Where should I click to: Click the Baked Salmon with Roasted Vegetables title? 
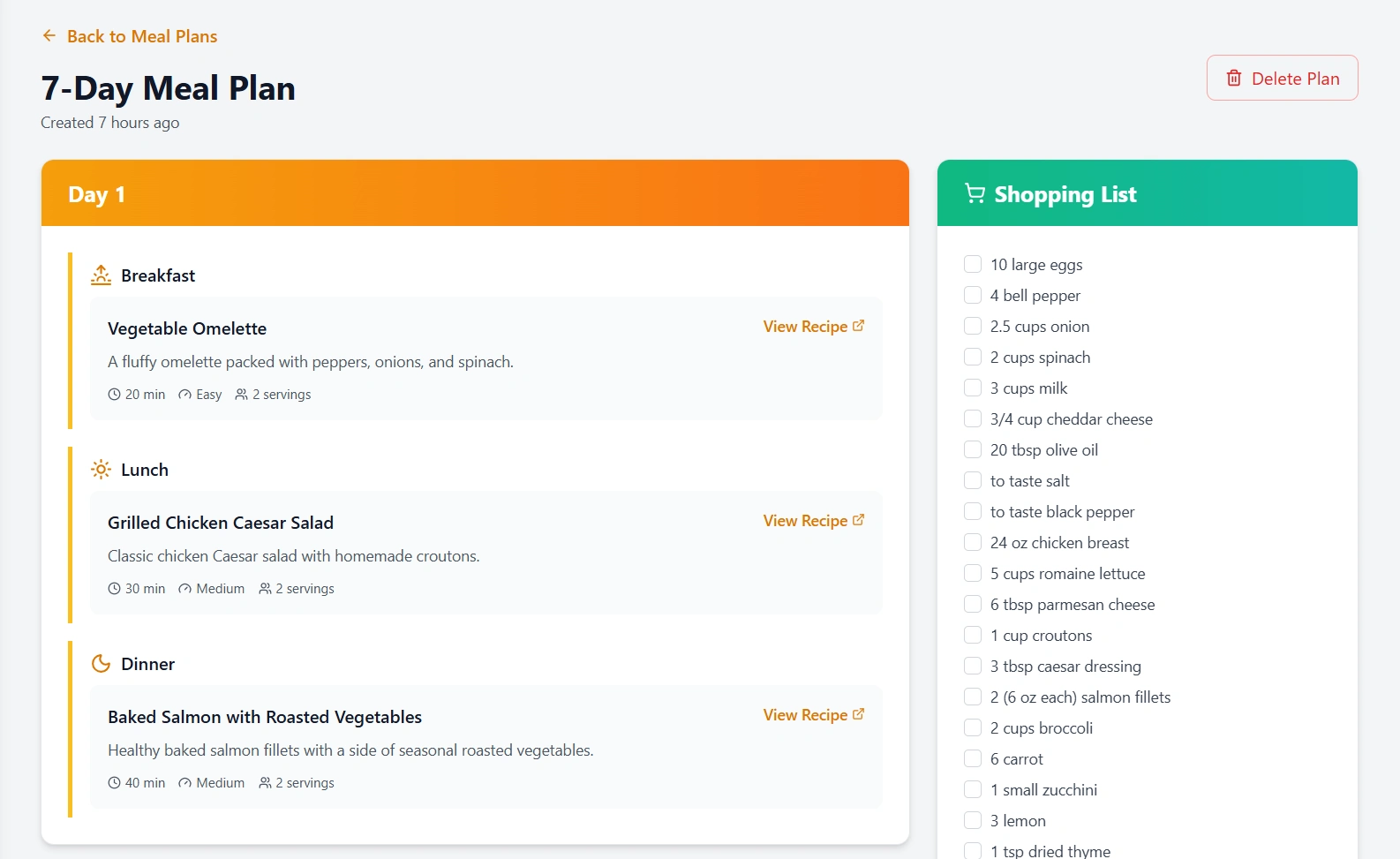(x=265, y=717)
